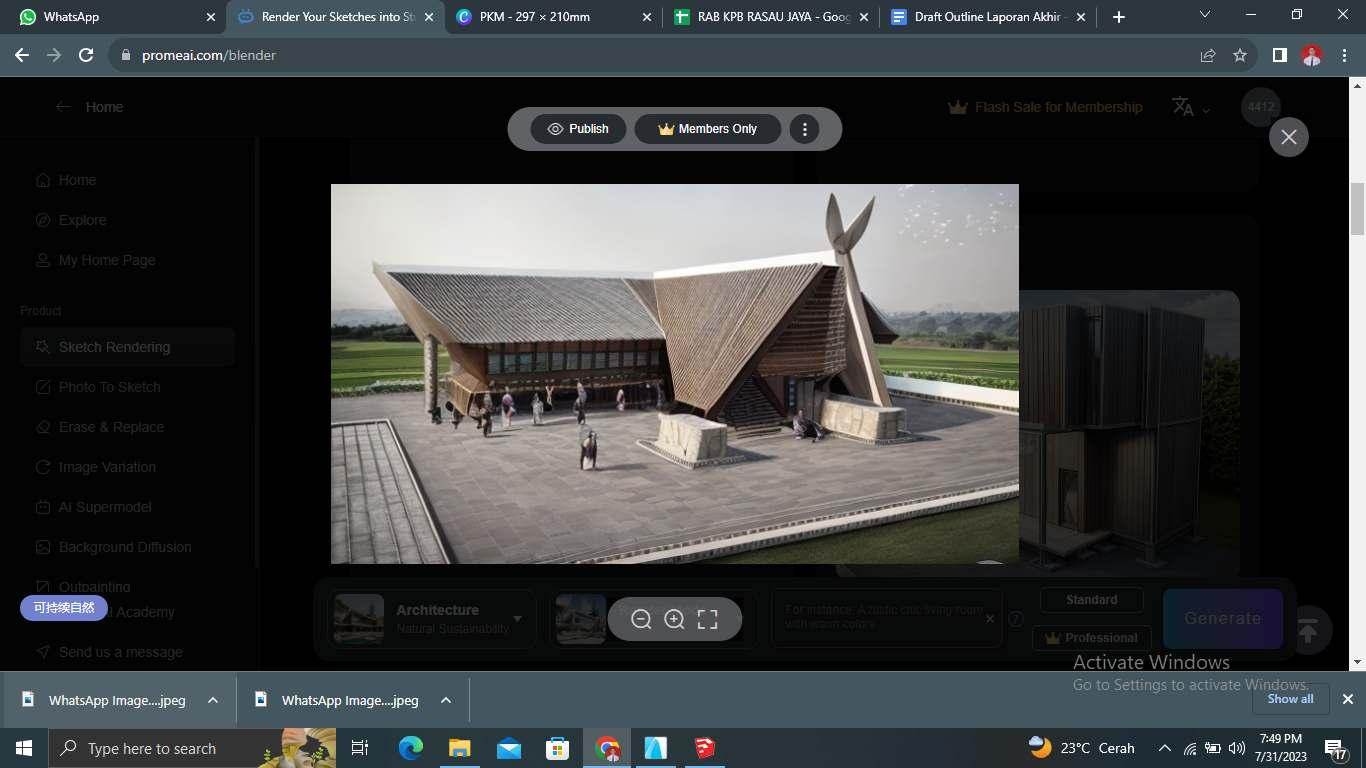This screenshot has width=1366, height=768.
Task: Open Send us a message
Action: tap(109, 652)
